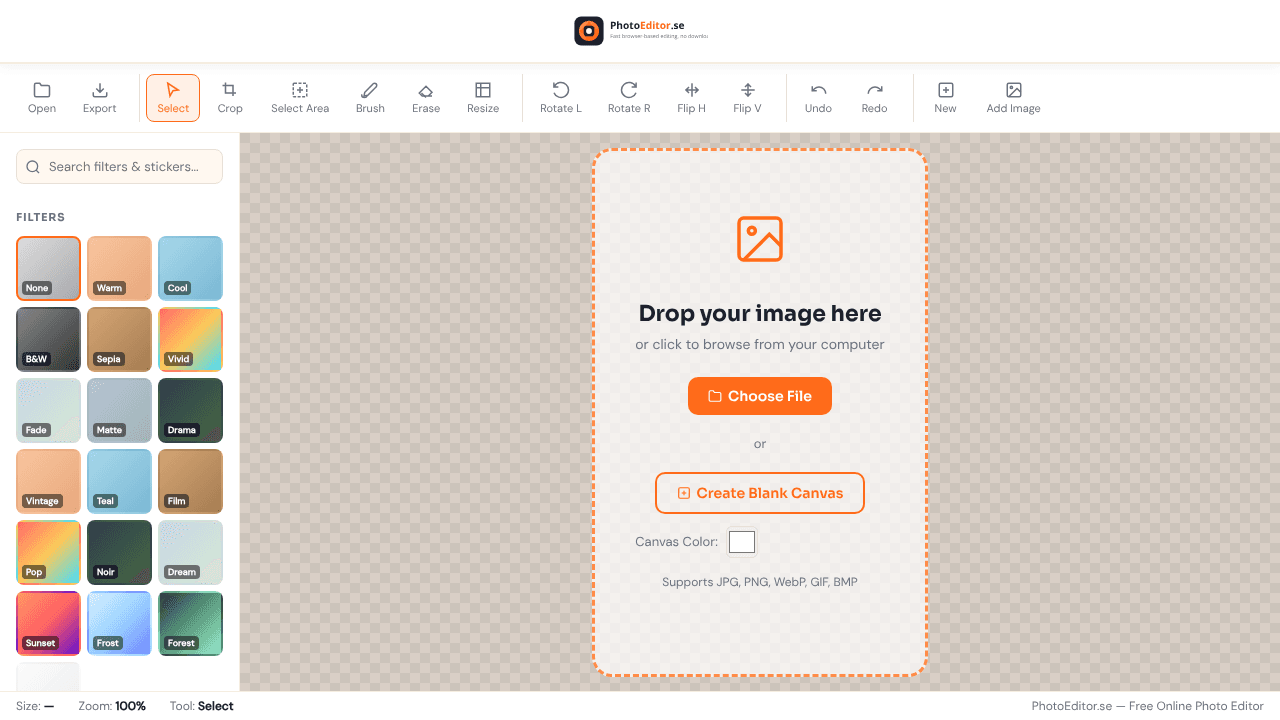Apply the Noir filter
Image resolution: width=1280 pixels, height=720 pixels.
pyautogui.click(x=119, y=552)
